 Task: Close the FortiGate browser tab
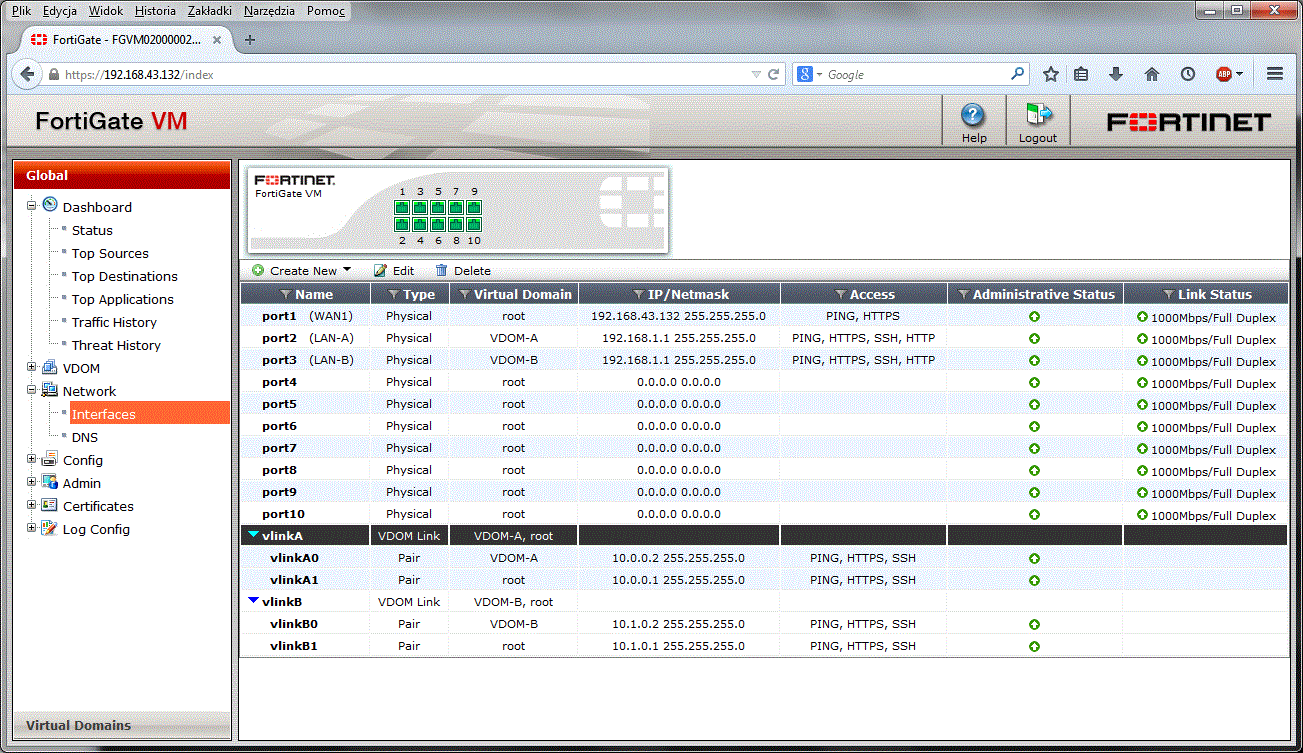[217, 40]
